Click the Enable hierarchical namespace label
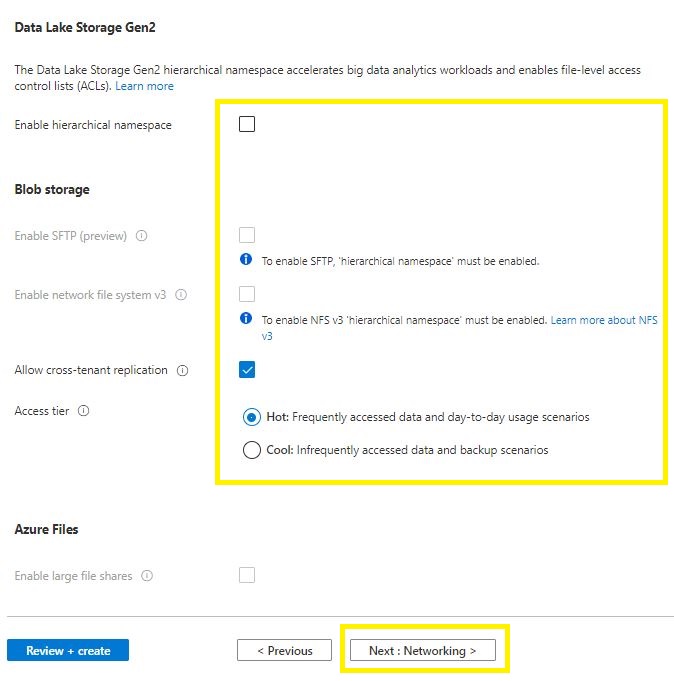The height and width of the screenshot is (681, 674). point(93,125)
